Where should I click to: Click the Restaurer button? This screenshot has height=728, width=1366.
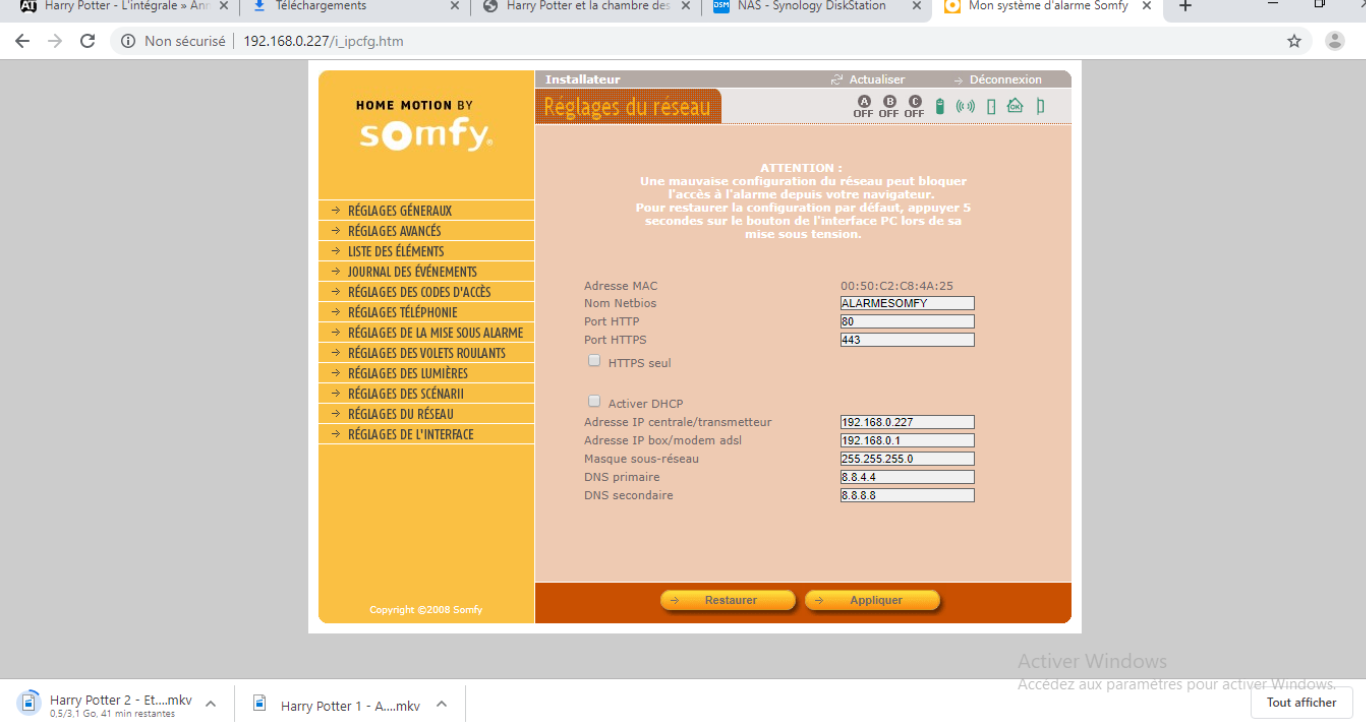pyautogui.click(x=727, y=600)
